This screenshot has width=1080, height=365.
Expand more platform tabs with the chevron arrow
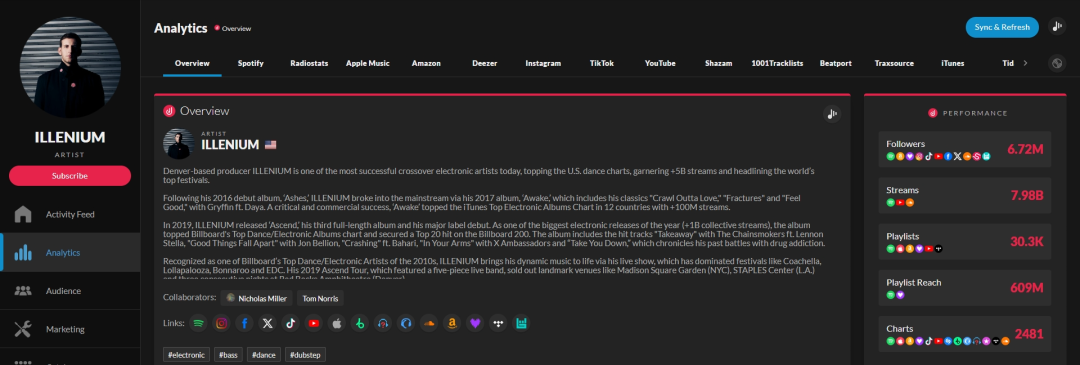point(1026,63)
